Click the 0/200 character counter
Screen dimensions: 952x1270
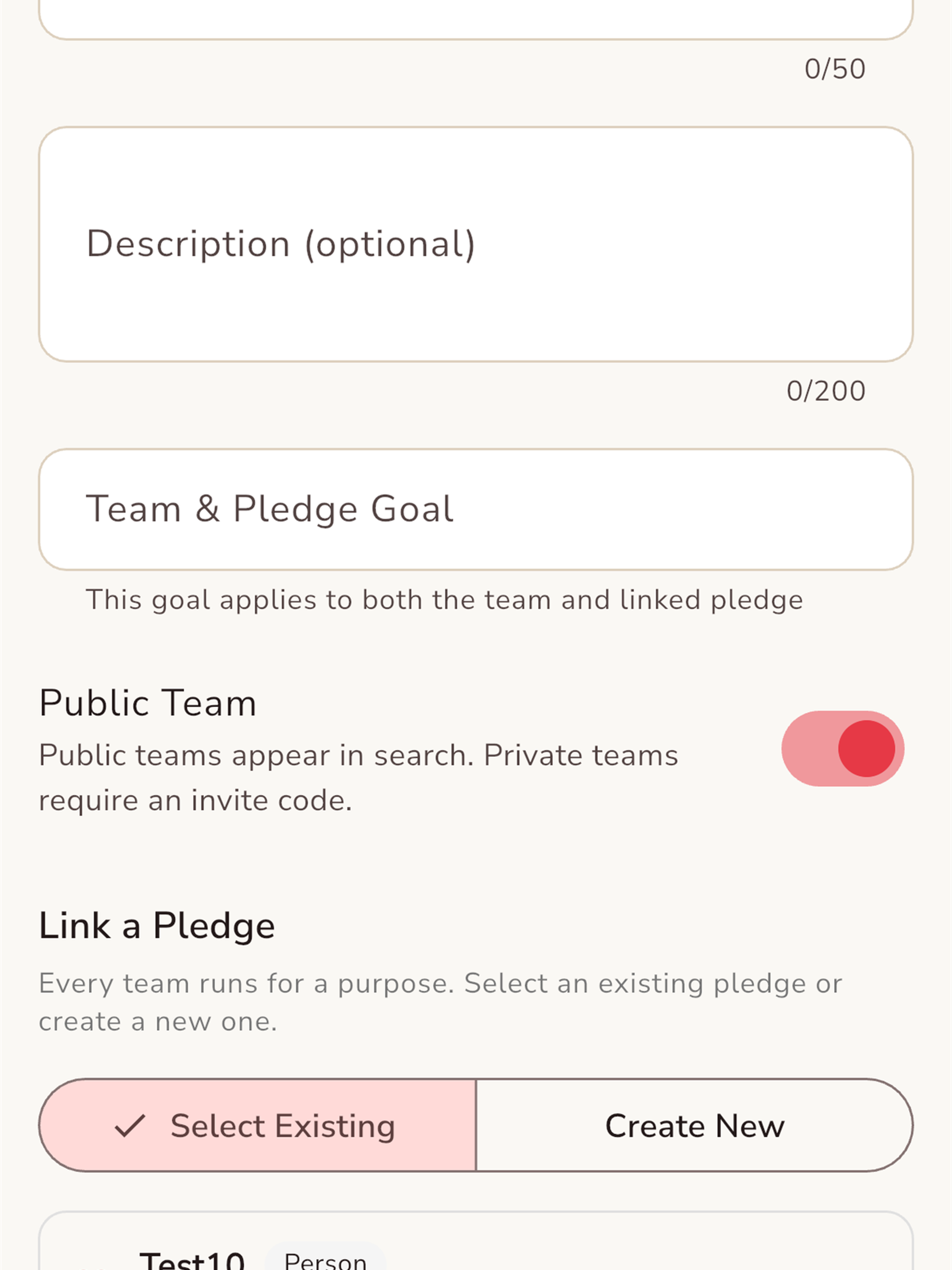click(x=826, y=391)
